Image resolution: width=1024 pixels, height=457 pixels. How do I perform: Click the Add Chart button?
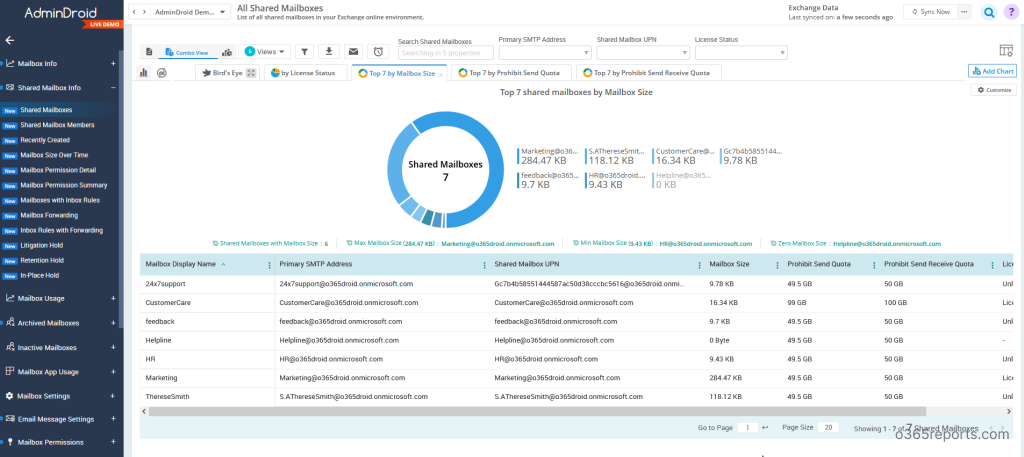point(992,71)
